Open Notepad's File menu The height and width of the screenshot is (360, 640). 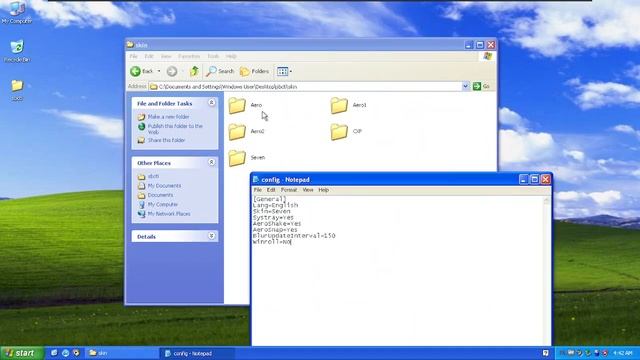(x=258, y=190)
